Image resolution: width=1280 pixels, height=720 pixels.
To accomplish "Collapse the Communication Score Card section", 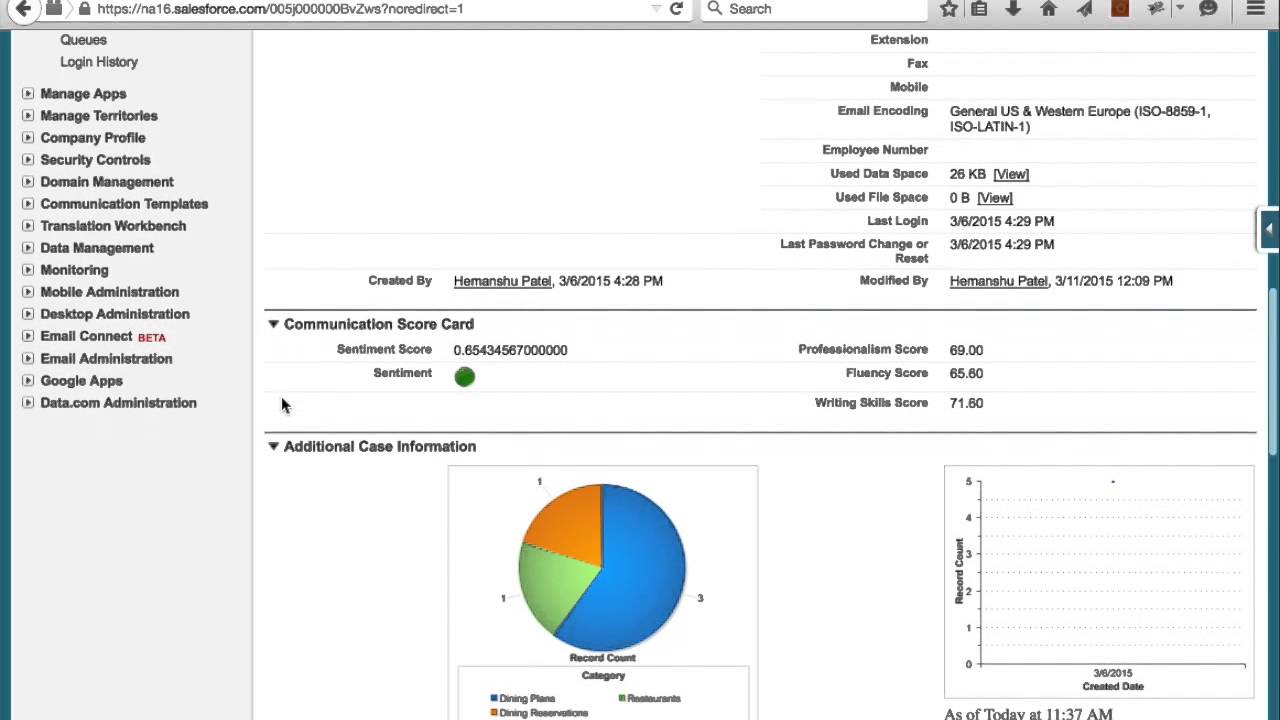I will (273, 324).
